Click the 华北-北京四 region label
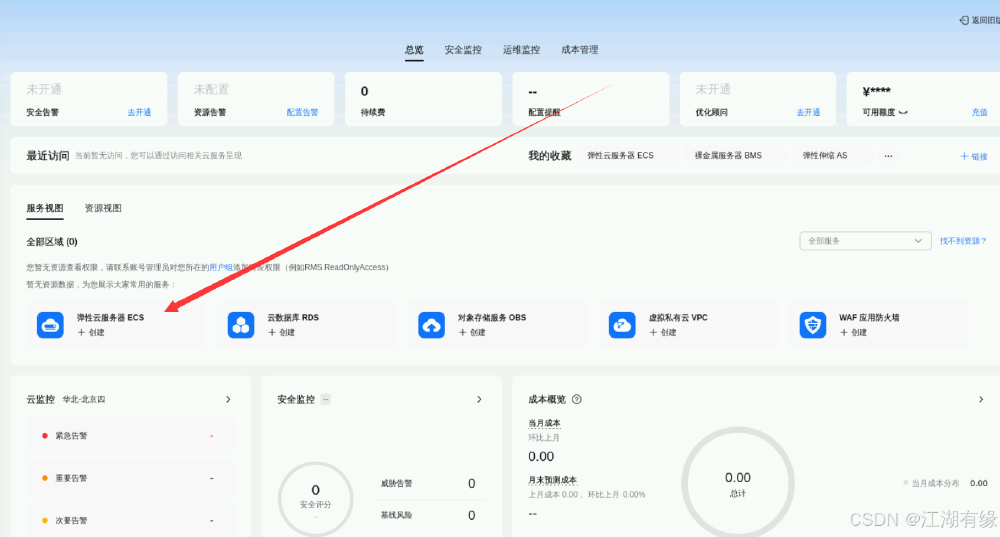This screenshot has width=1000, height=537. [x=84, y=399]
